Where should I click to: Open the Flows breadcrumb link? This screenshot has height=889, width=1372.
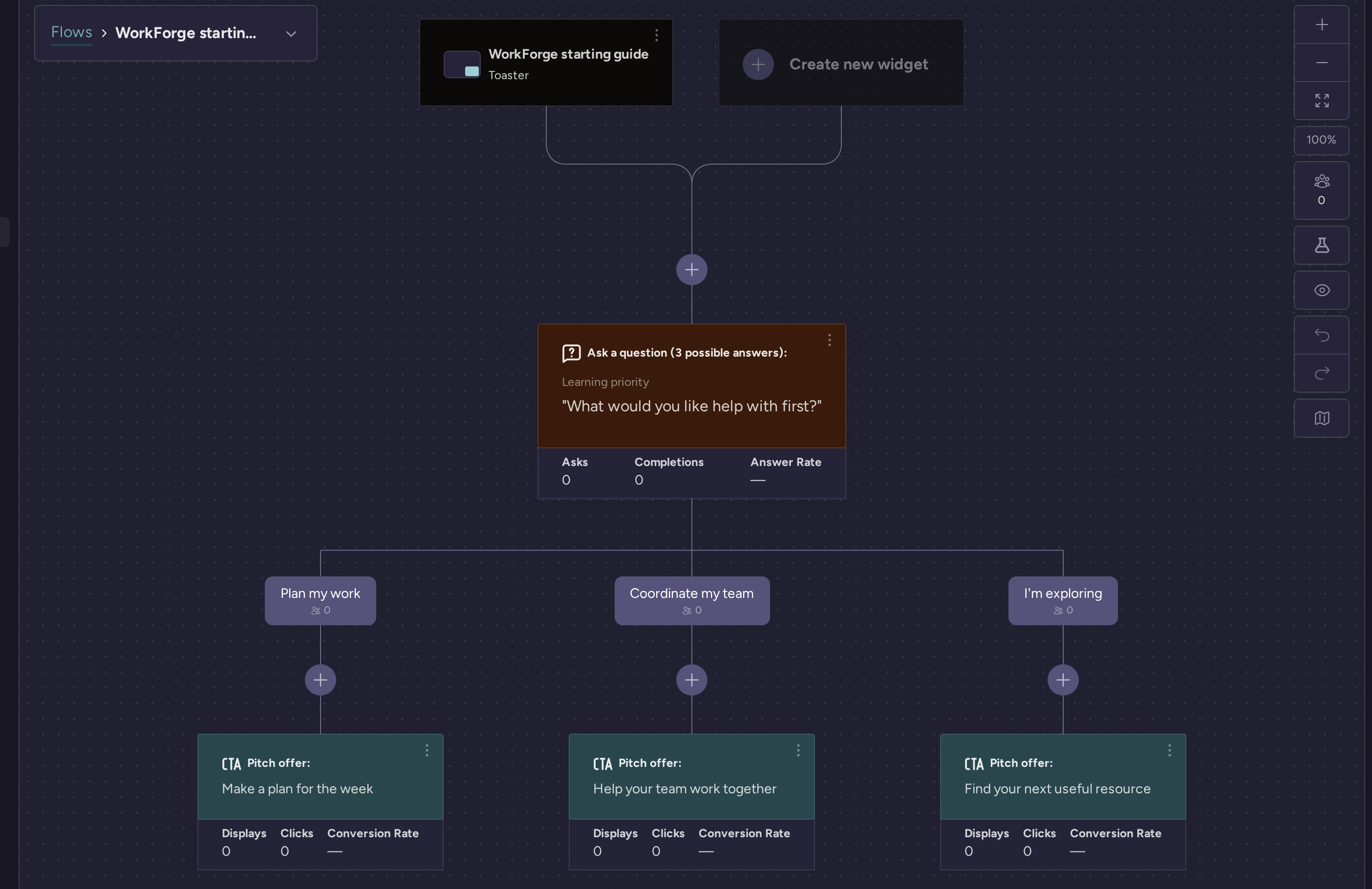tap(71, 32)
